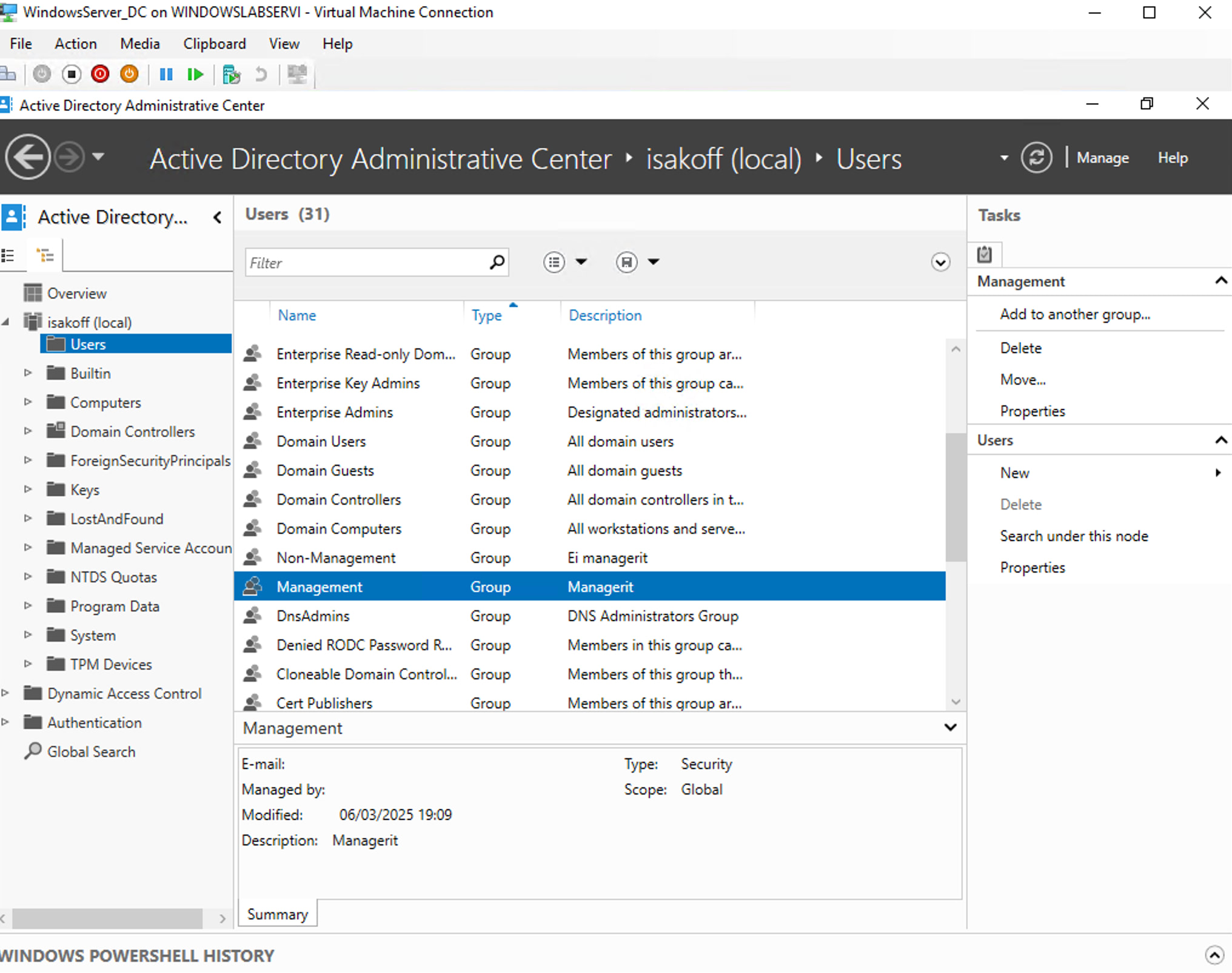Collapse the Management tasks section
This screenshot has width=1232, height=973.
pyautogui.click(x=1220, y=281)
